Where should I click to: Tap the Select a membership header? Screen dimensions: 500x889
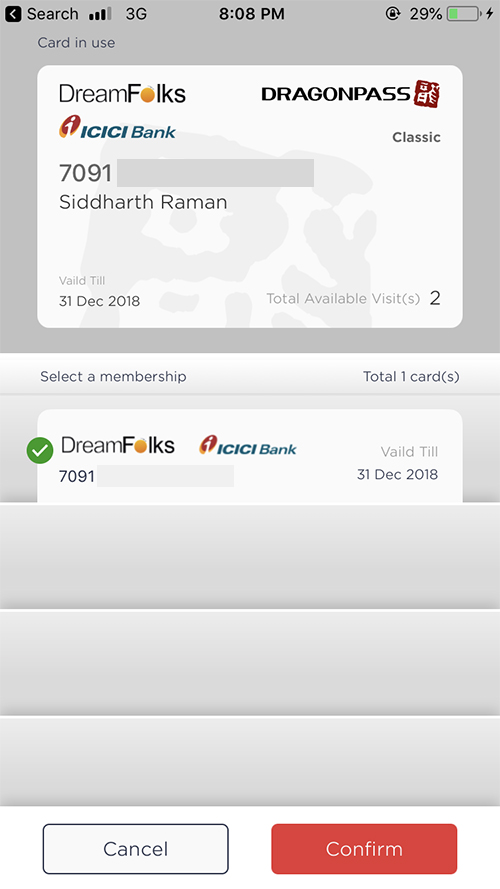(x=113, y=376)
